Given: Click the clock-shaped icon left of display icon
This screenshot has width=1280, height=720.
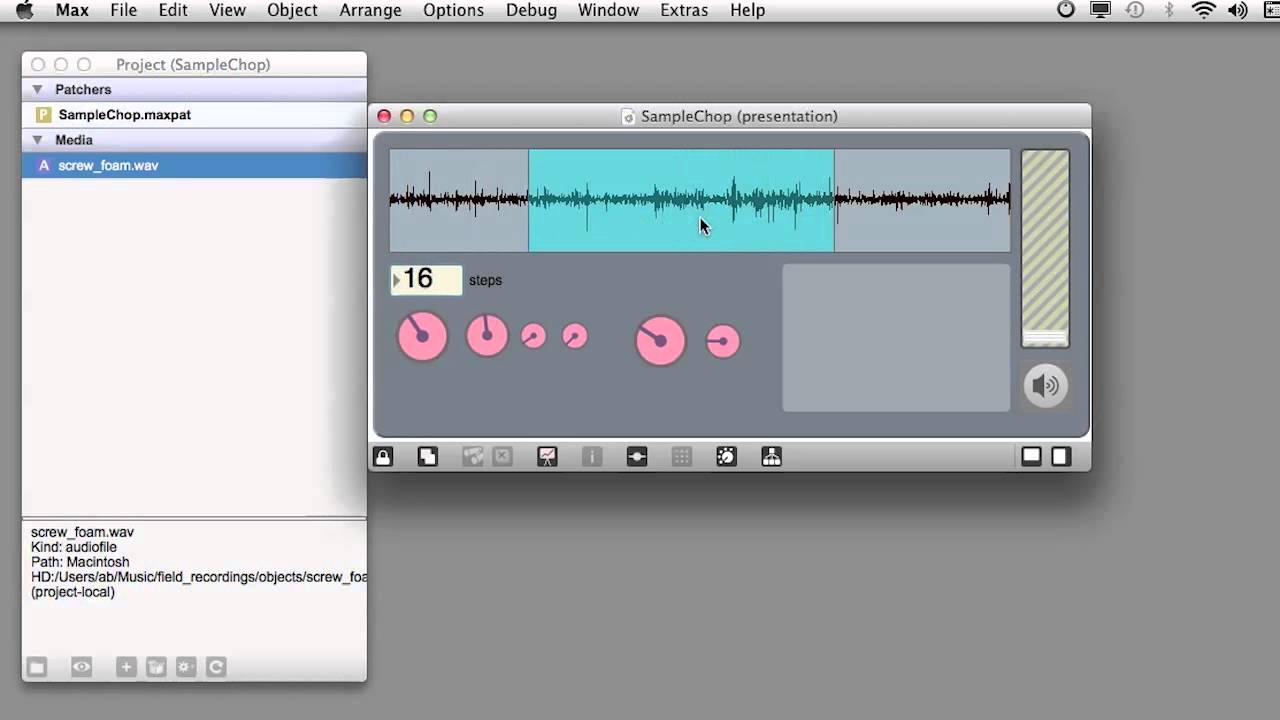Looking at the screenshot, I should (1066, 10).
